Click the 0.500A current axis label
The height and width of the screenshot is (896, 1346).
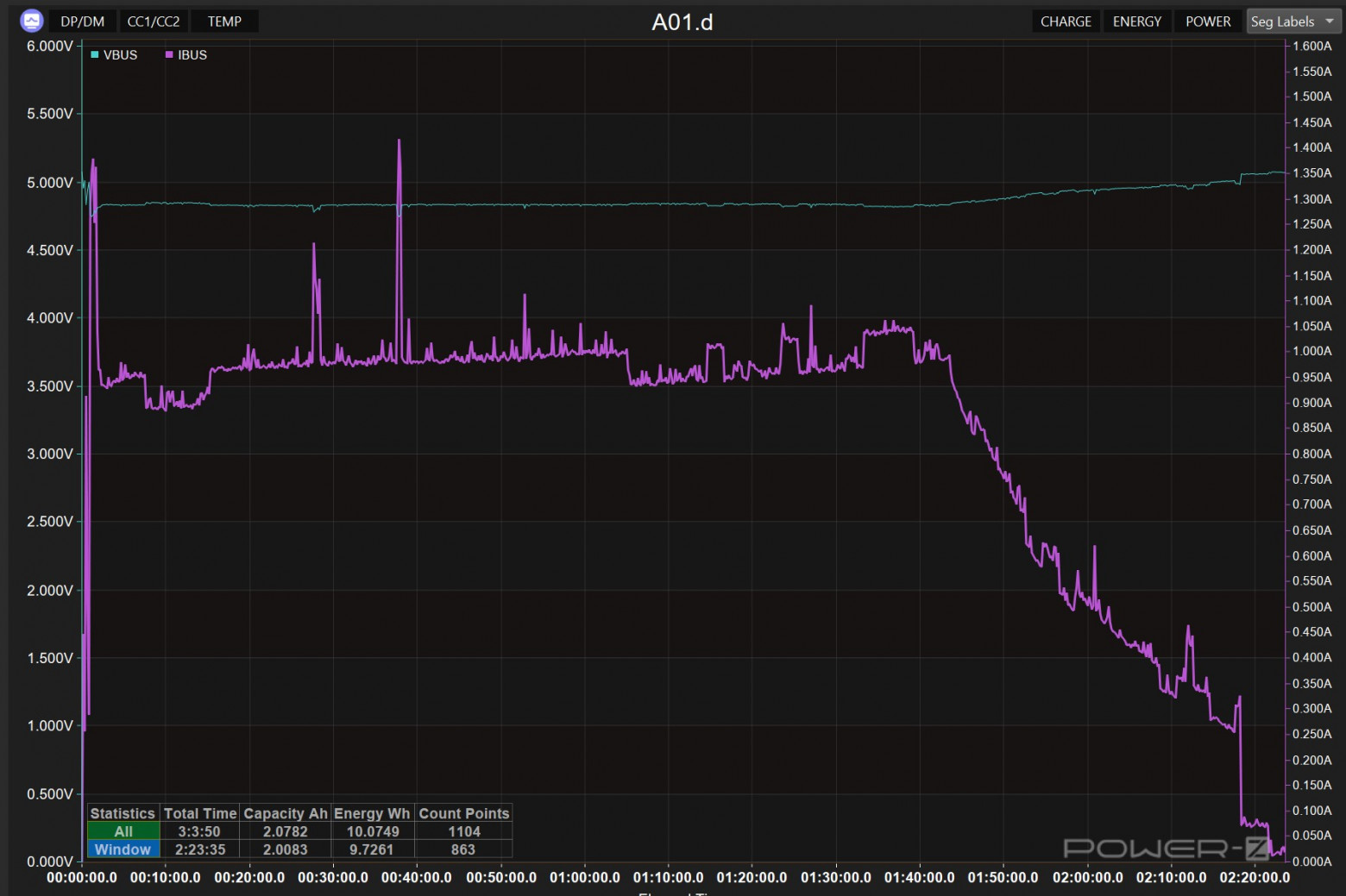tap(1312, 606)
